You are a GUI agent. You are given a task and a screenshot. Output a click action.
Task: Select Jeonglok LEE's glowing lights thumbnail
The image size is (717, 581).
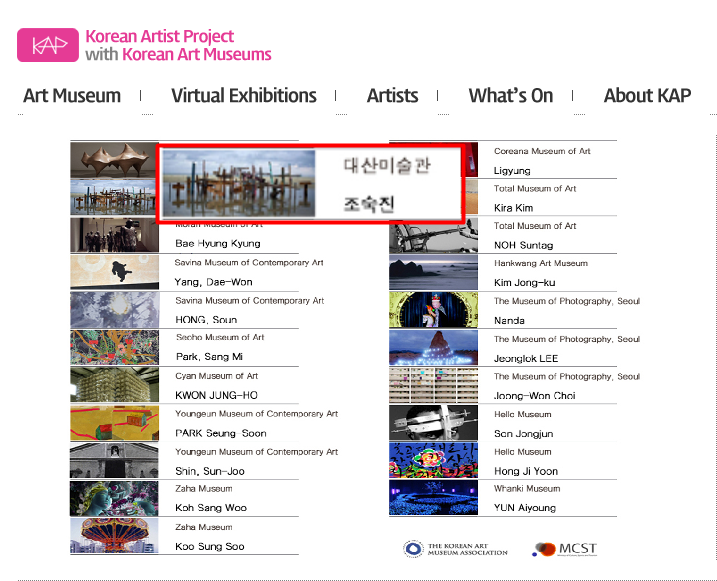click(433, 347)
